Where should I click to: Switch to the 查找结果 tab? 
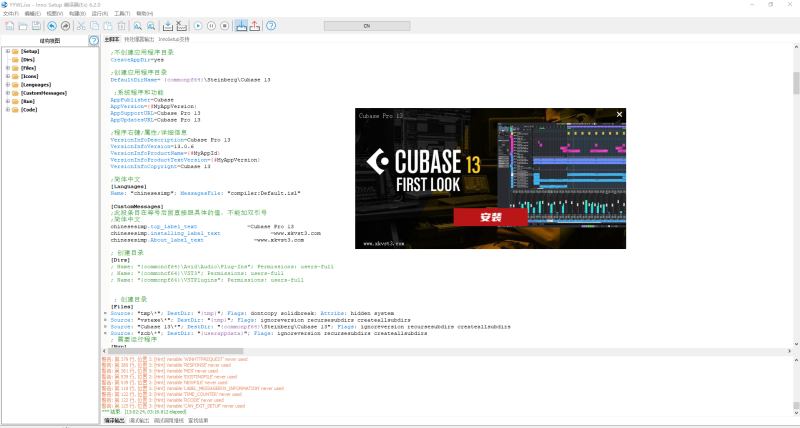click(x=198, y=421)
